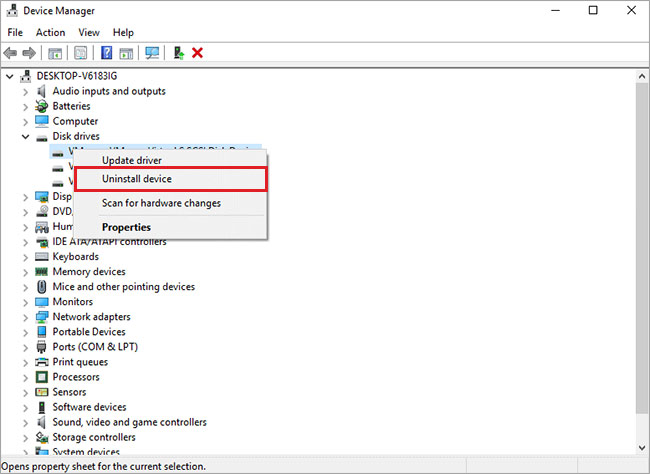The image size is (650, 474).
Task: Open the View menu
Action: [89, 33]
